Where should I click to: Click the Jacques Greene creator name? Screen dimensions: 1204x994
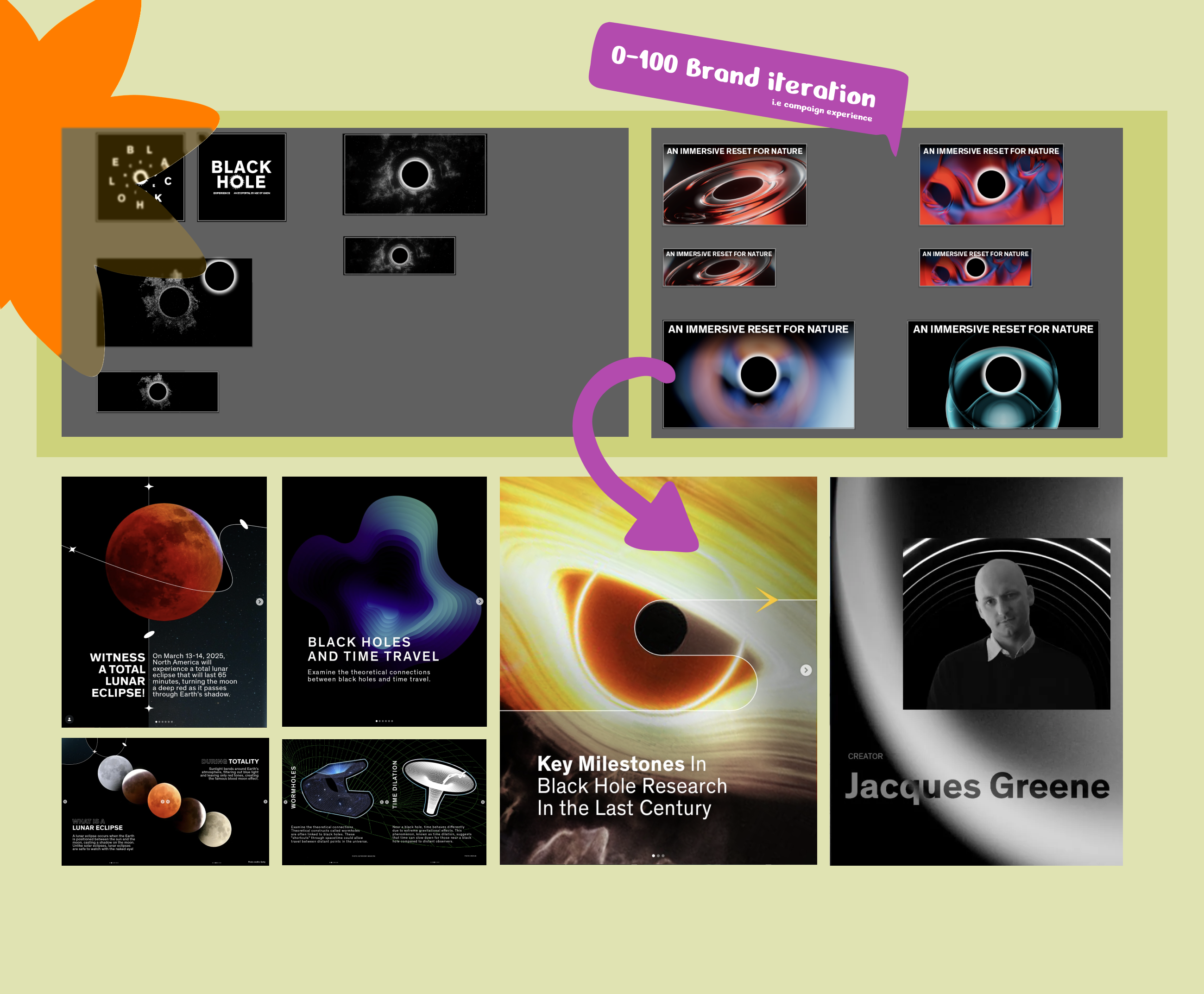click(977, 786)
